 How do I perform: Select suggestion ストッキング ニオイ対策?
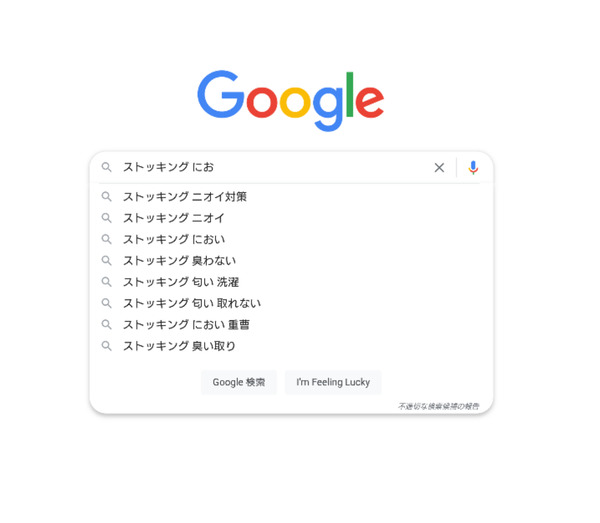[x=291, y=197]
